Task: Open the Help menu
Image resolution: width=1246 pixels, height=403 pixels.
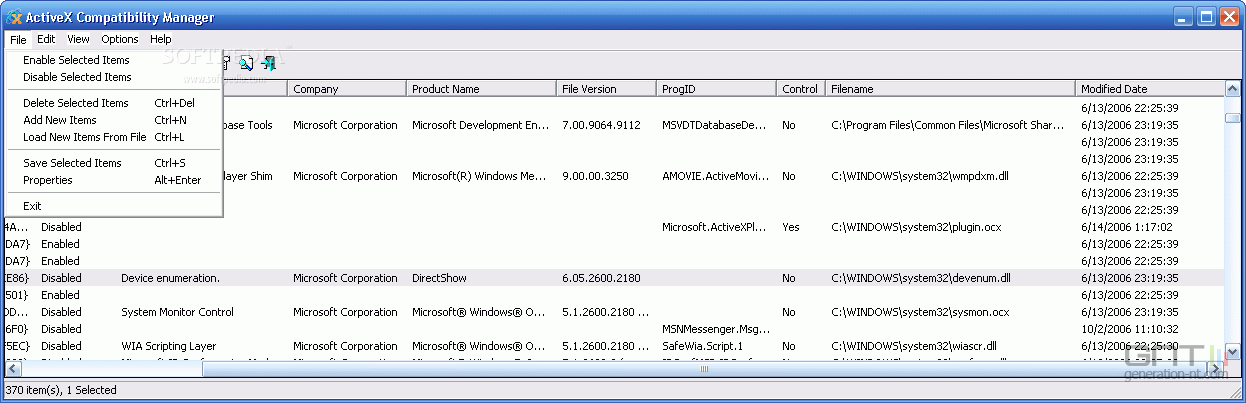Action: click(x=161, y=39)
